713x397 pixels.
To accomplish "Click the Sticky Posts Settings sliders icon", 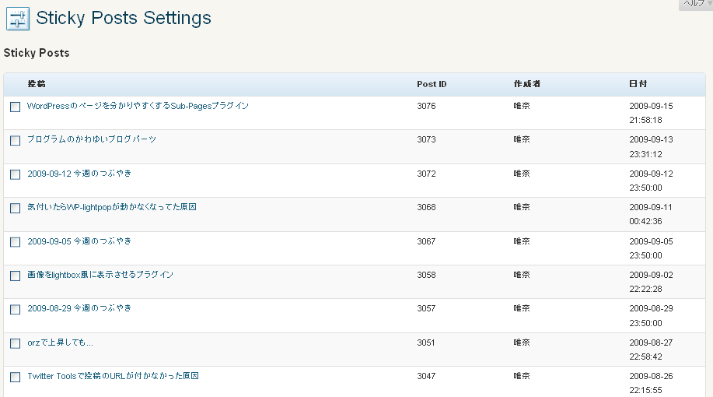I will click(18, 19).
